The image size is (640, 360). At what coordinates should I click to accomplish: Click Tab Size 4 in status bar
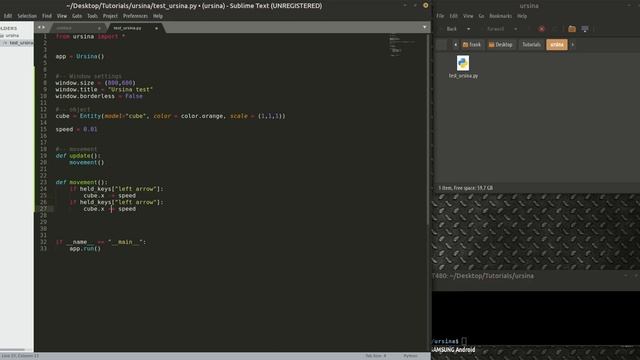pyautogui.click(x=376, y=356)
